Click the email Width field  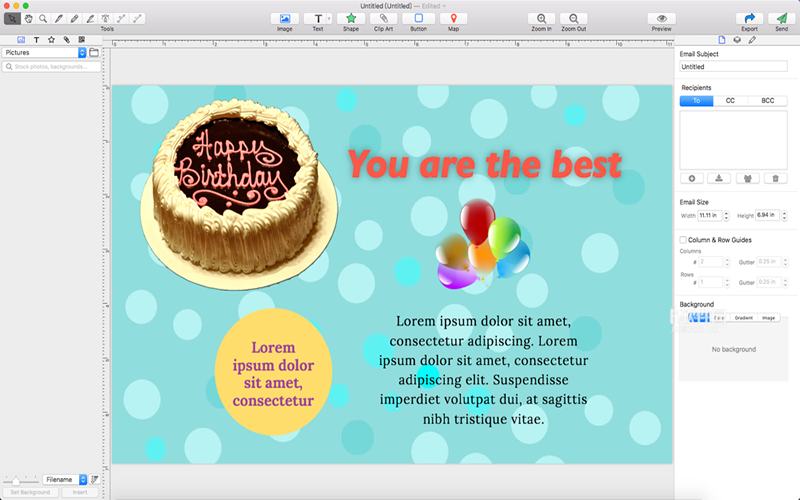(710, 215)
